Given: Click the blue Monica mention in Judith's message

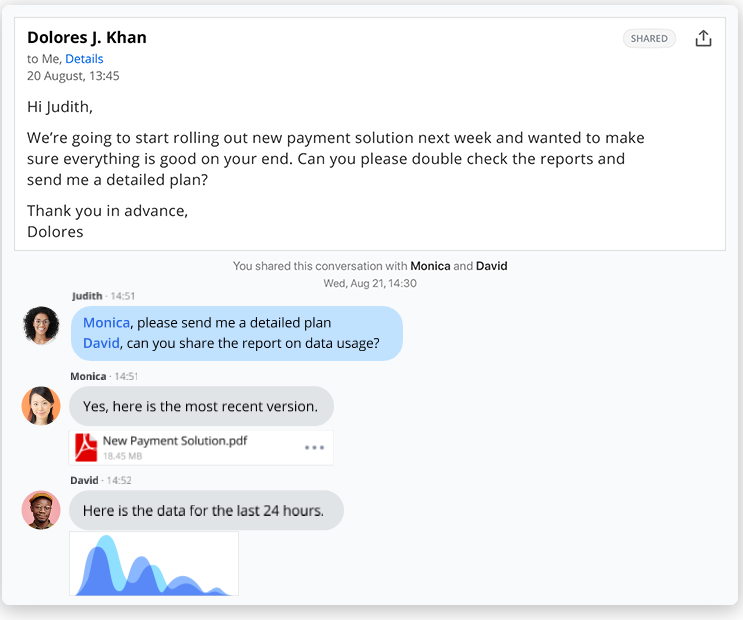Looking at the screenshot, I should click(106, 323).
